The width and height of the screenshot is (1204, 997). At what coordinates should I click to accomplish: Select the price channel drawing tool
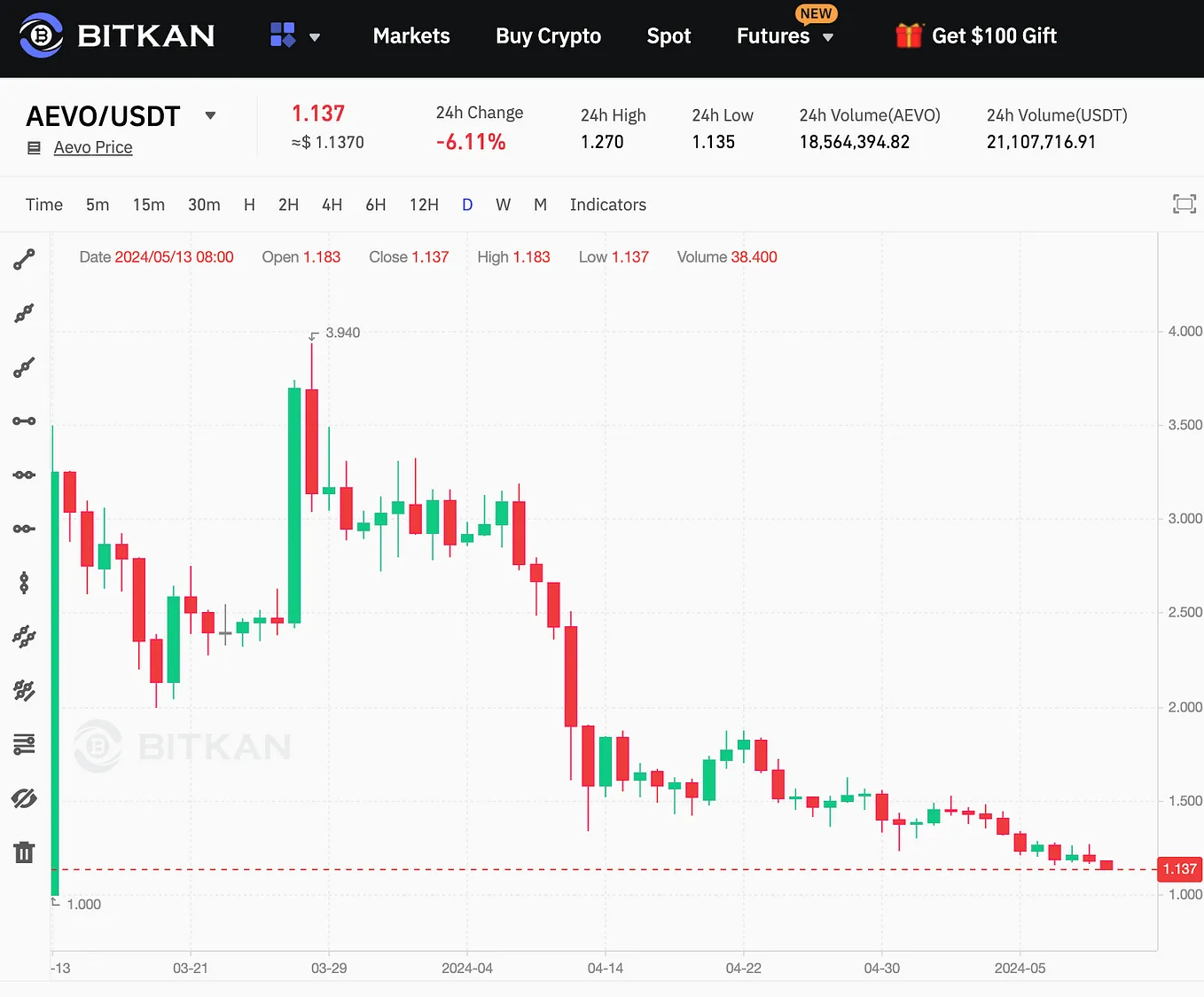click(24, 690)
